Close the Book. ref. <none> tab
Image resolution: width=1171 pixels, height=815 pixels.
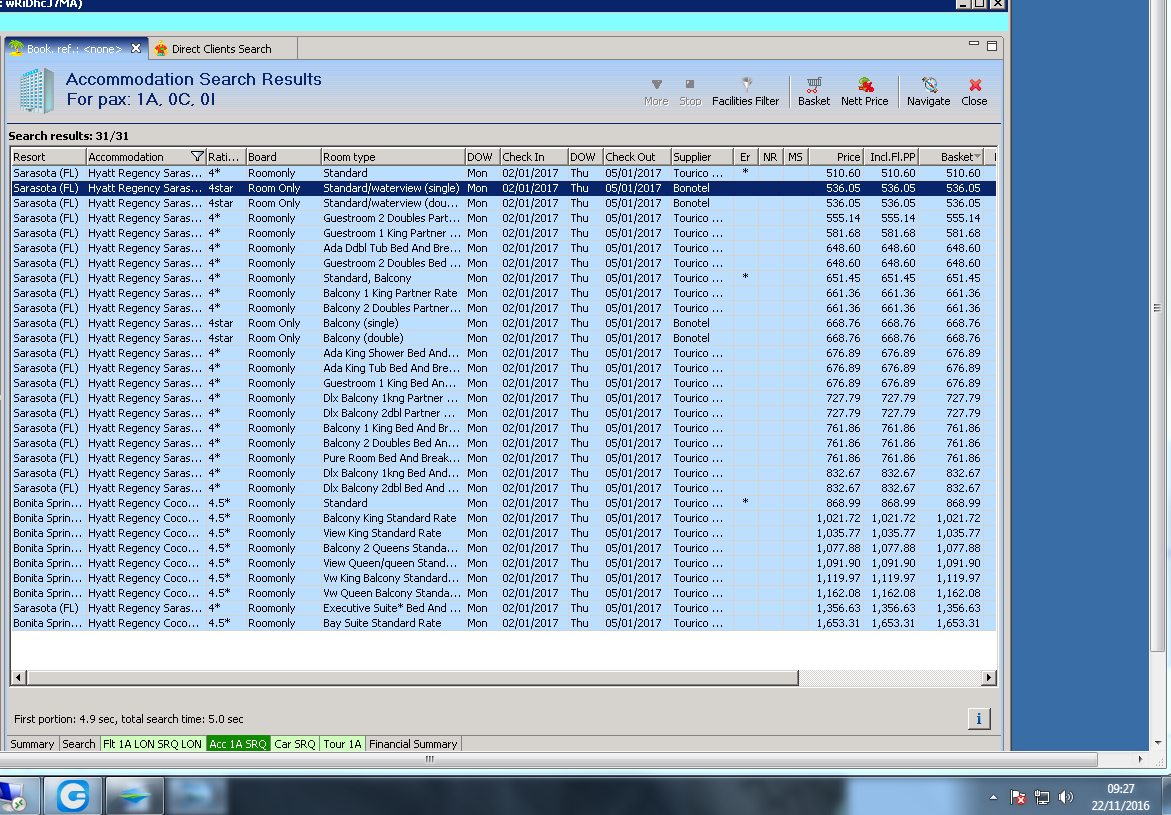tap(136, 49)
